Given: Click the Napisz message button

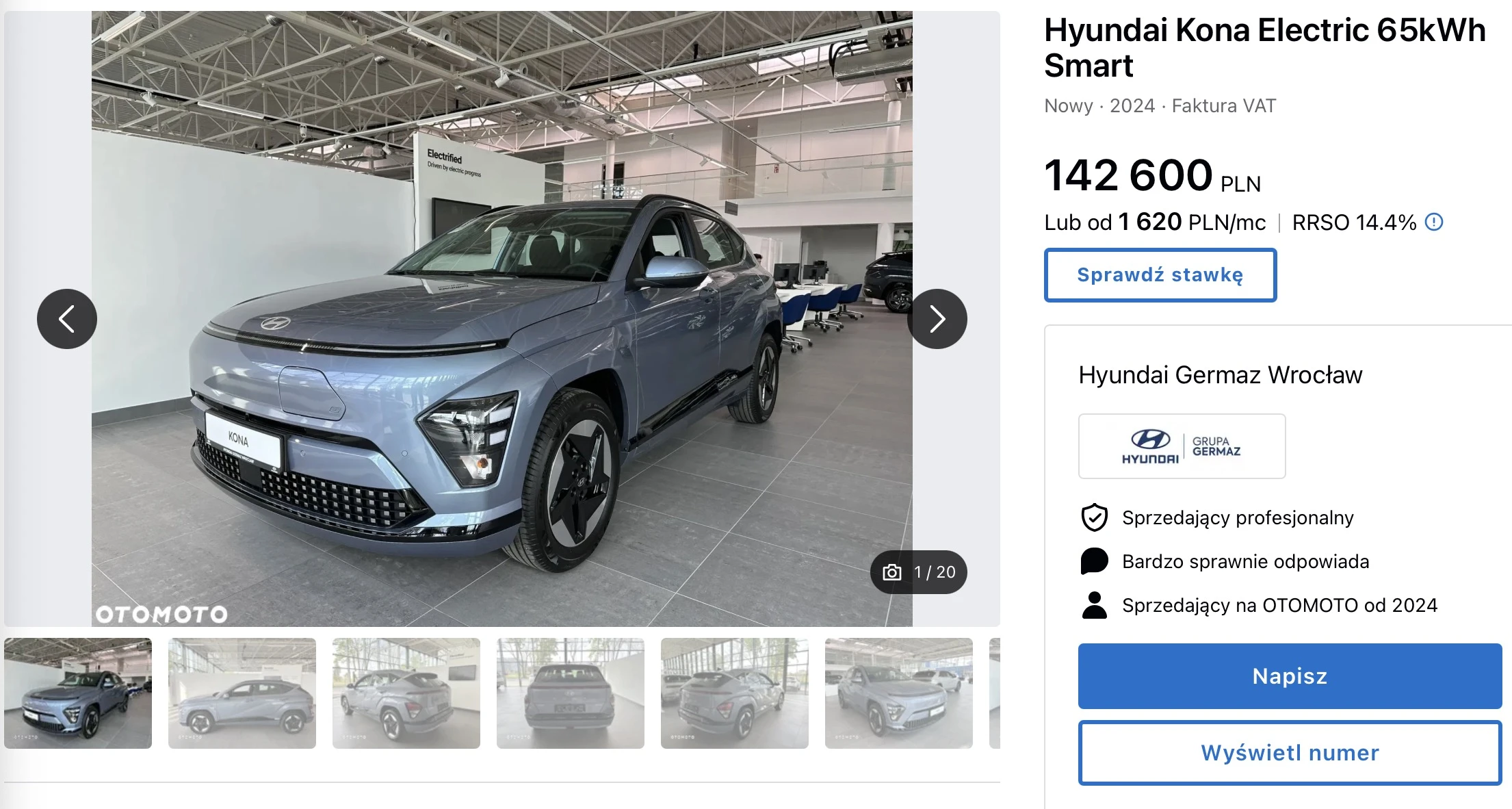Looking at the screenshot, I should pos(1290,676).
